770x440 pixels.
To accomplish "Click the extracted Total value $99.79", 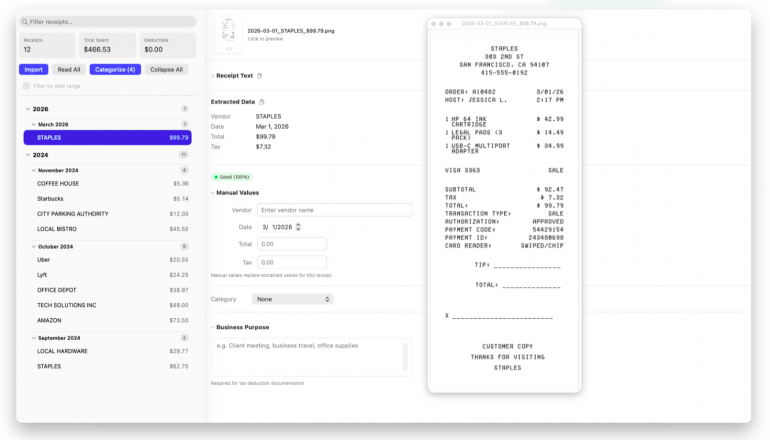I will coord(266,137).
